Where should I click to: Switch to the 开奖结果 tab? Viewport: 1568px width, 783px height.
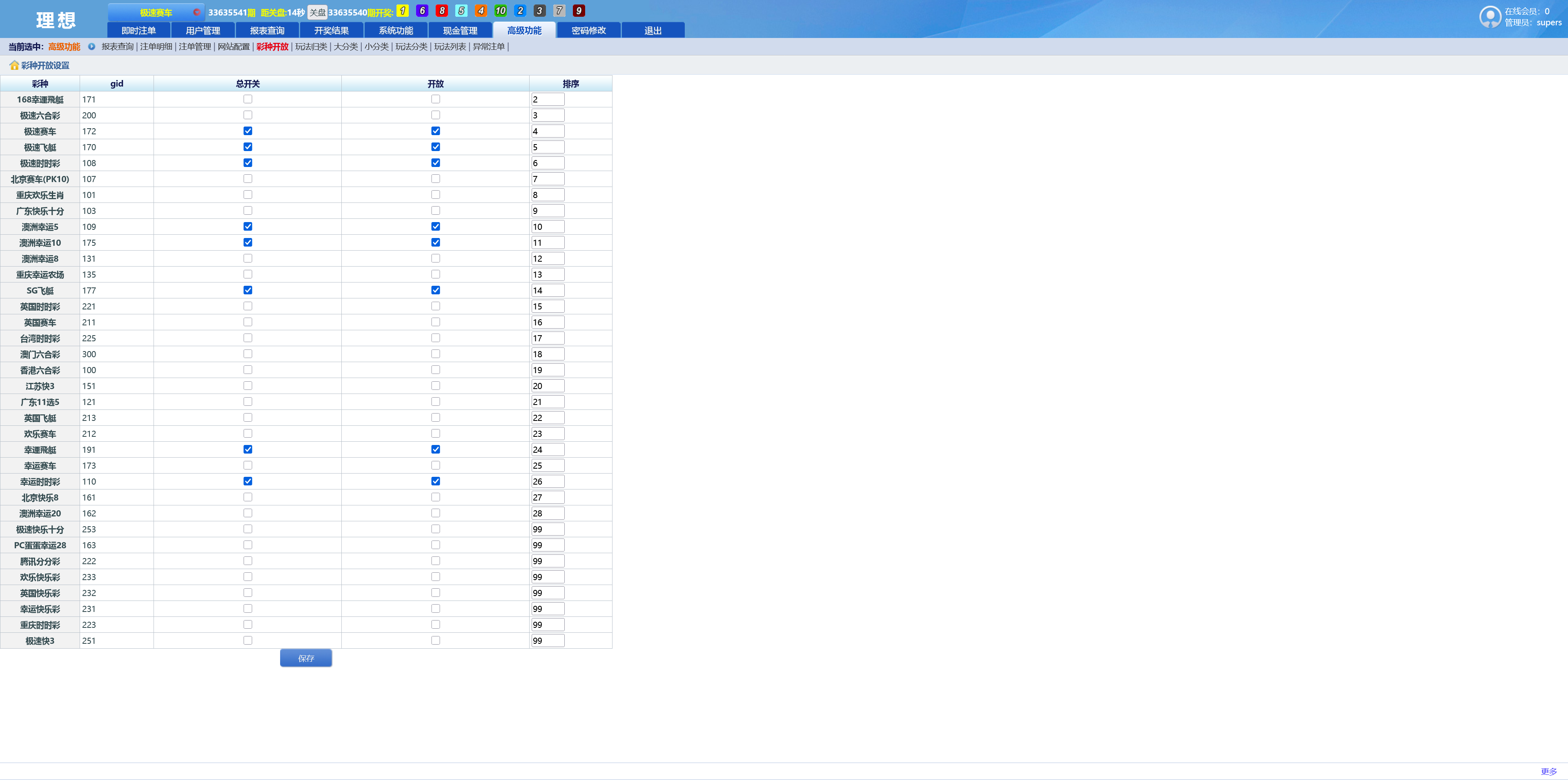[x=331, y=31]
